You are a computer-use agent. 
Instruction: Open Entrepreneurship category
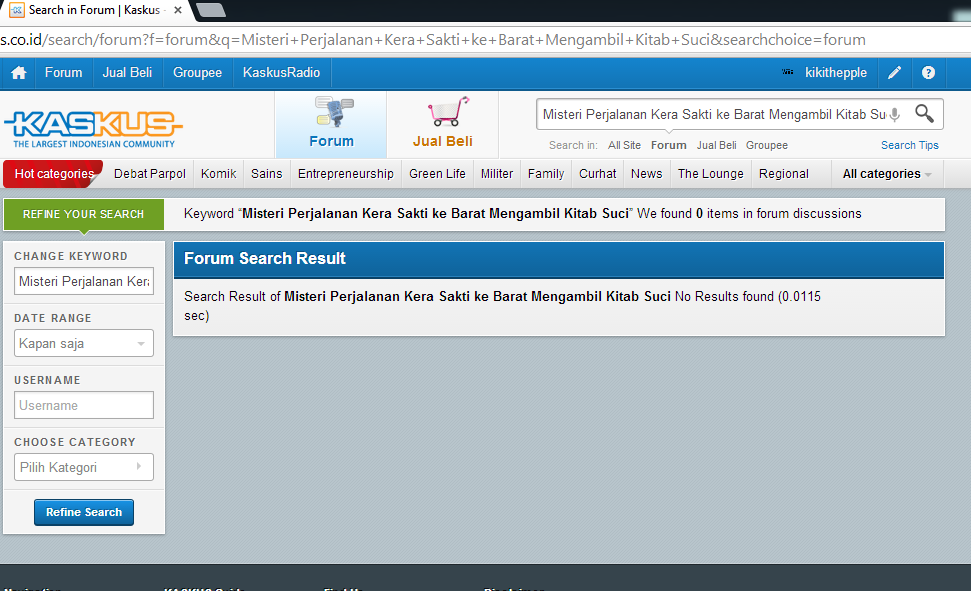click(x=346, y=173)
